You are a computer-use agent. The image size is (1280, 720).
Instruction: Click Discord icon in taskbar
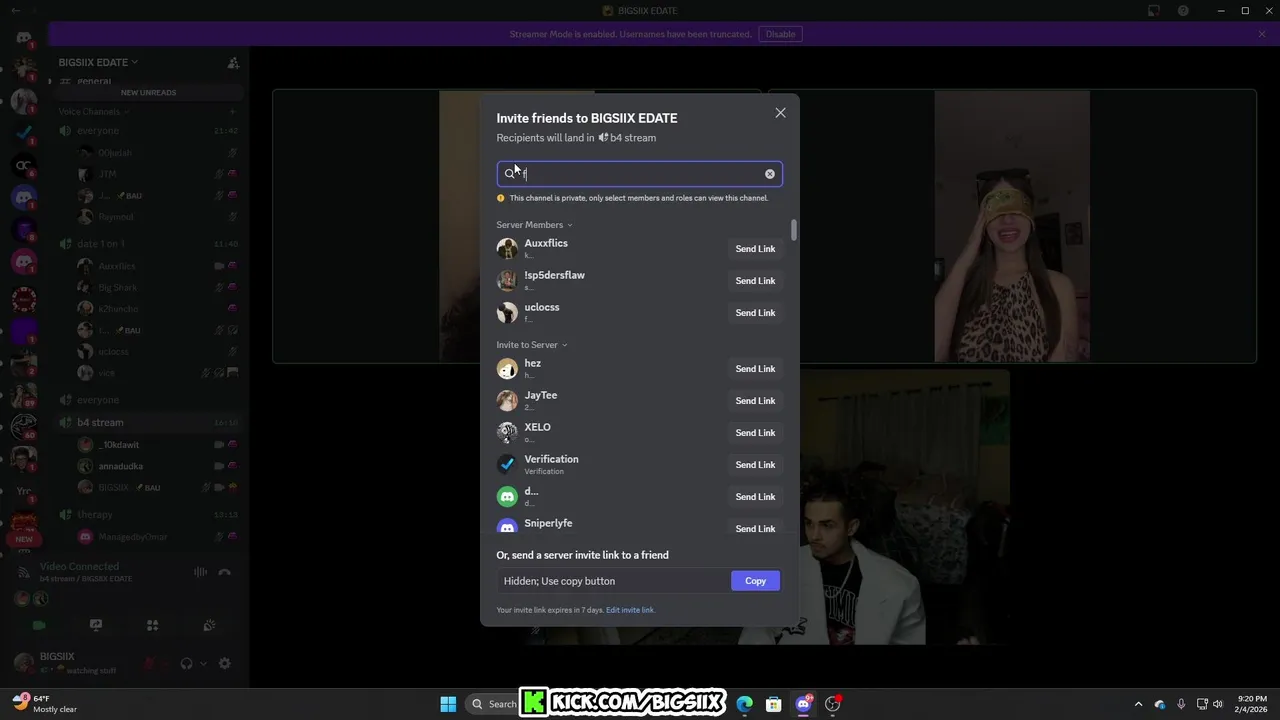point(803,704)
